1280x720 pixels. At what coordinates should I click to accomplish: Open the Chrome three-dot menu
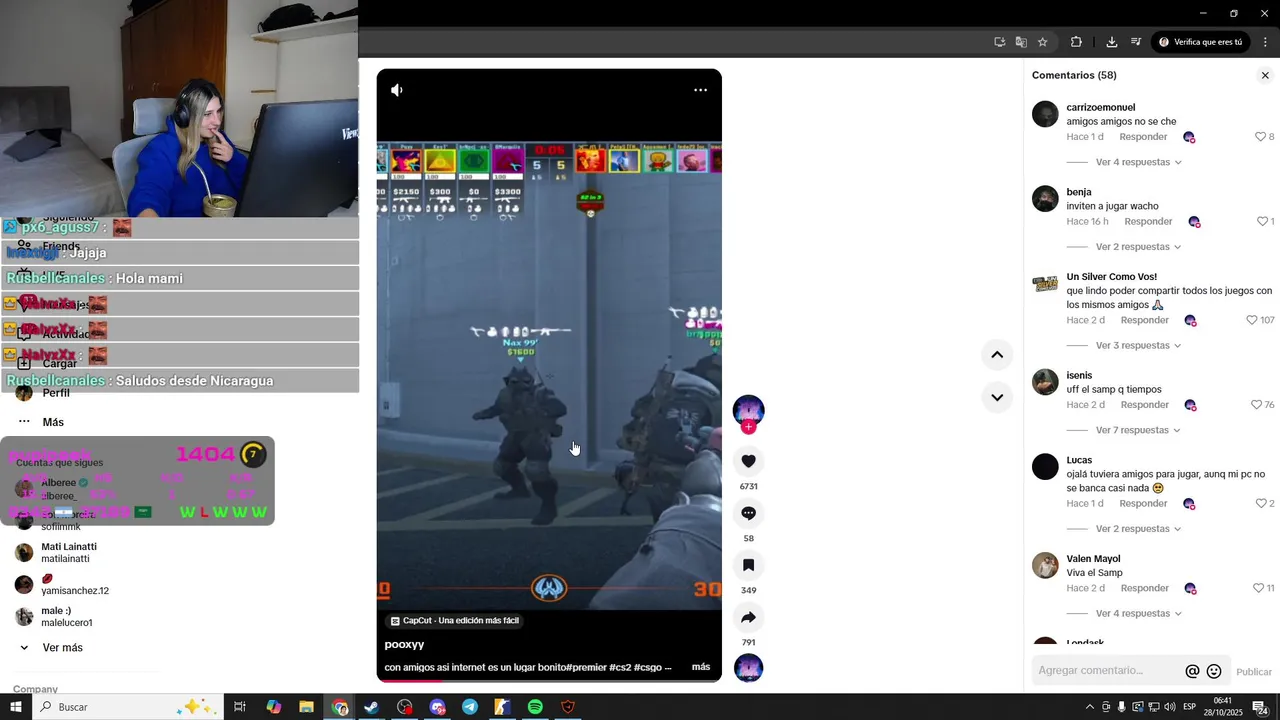(1266, 42)
